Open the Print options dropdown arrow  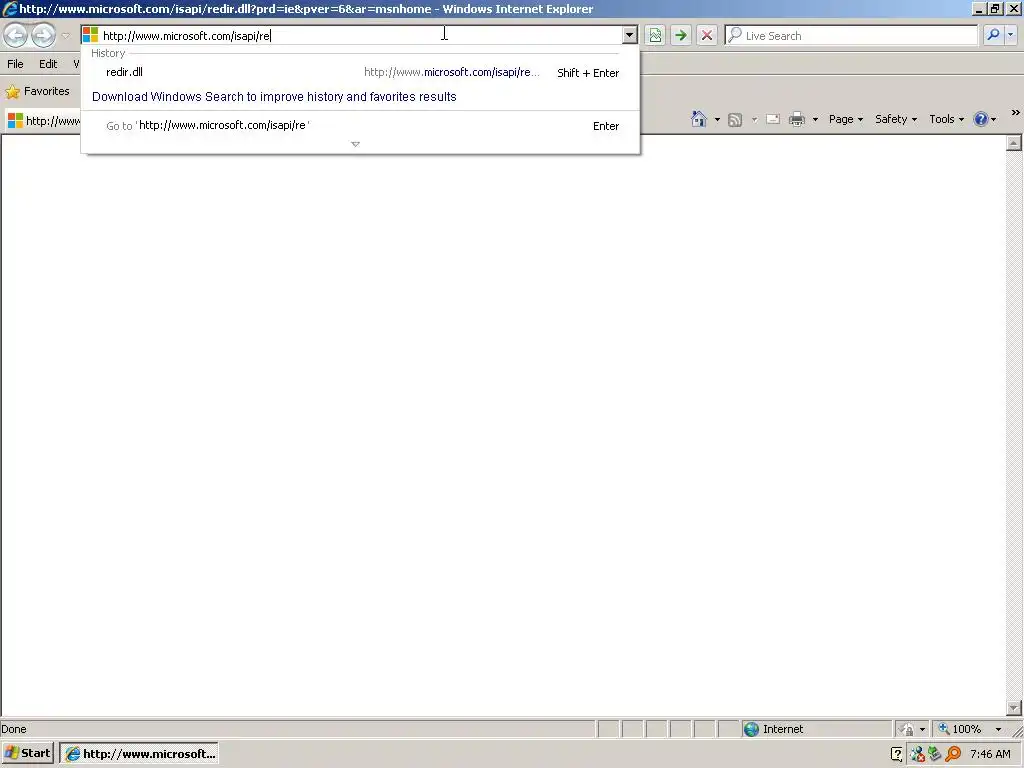click(x=815, y=120)
